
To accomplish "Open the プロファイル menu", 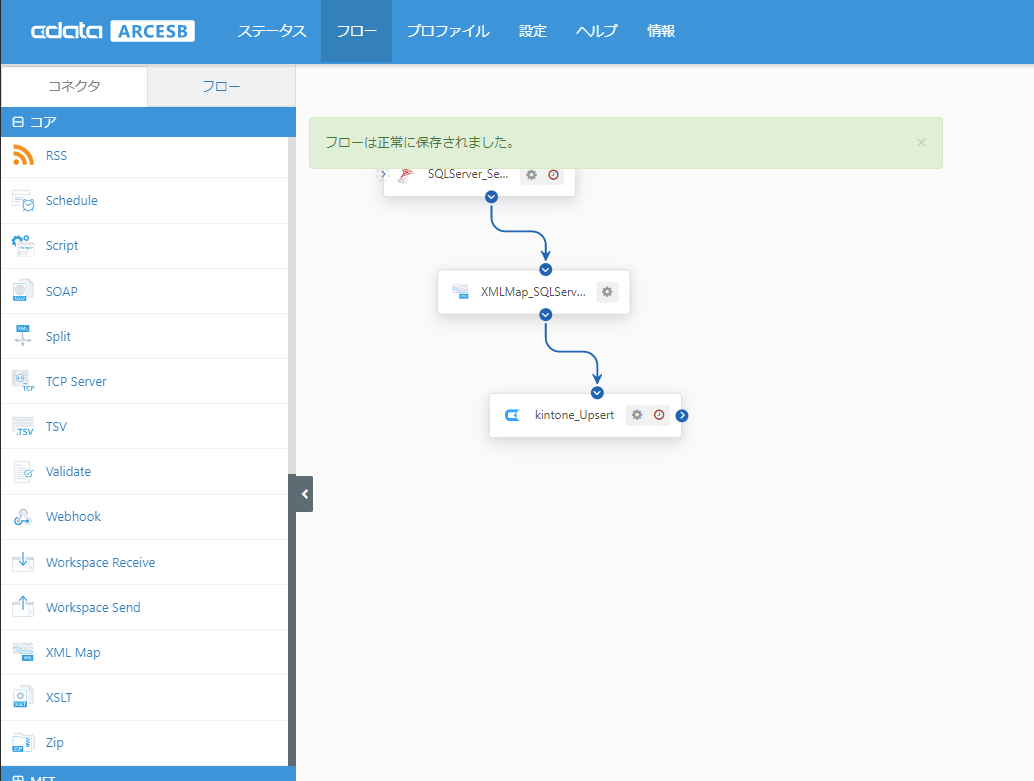I will pyautogui.click(x=448, y=31).
